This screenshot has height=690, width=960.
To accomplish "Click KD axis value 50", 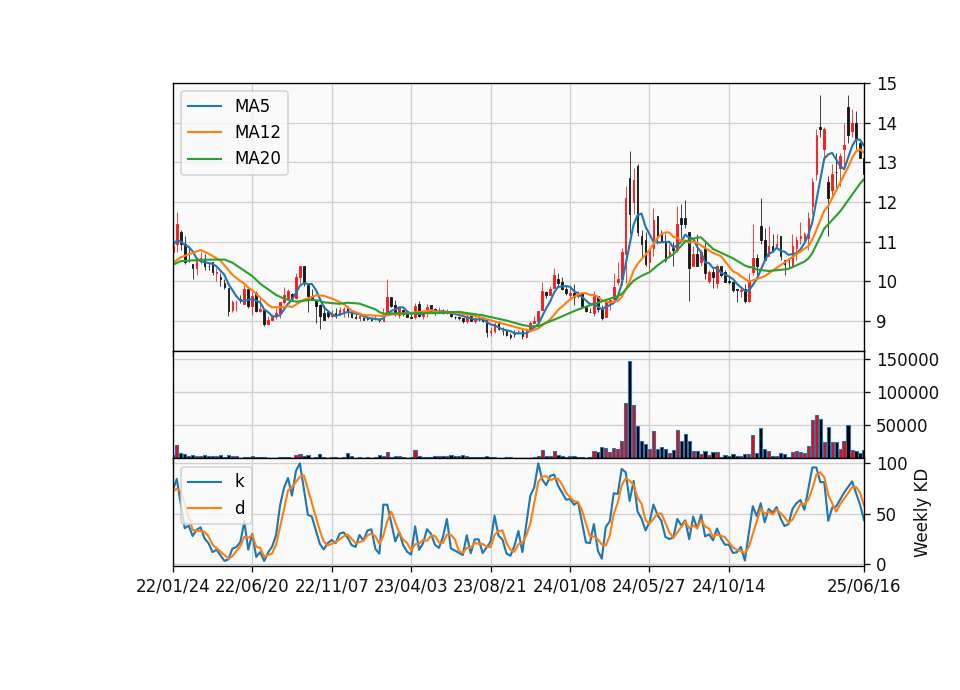I will coord(887,515).
